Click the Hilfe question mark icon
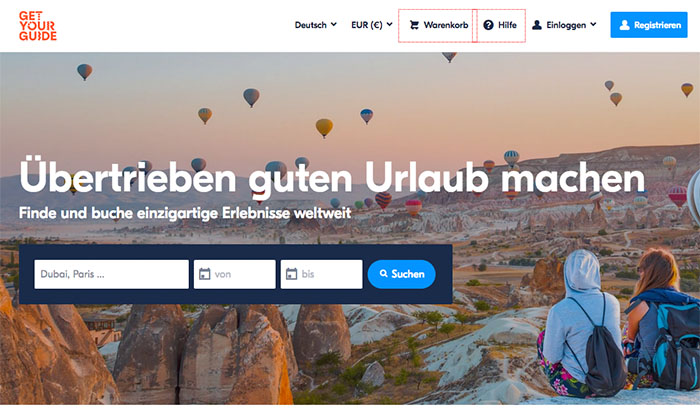700x416 pixels. (488, 25)
